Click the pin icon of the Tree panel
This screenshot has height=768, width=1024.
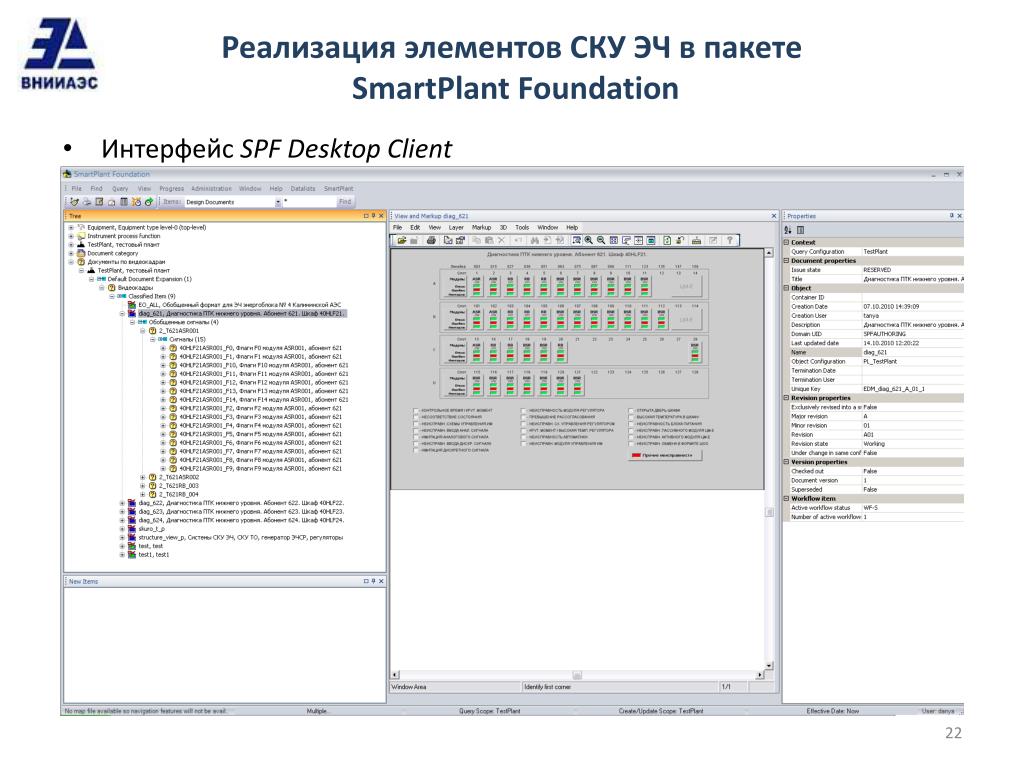coord(373,216)
